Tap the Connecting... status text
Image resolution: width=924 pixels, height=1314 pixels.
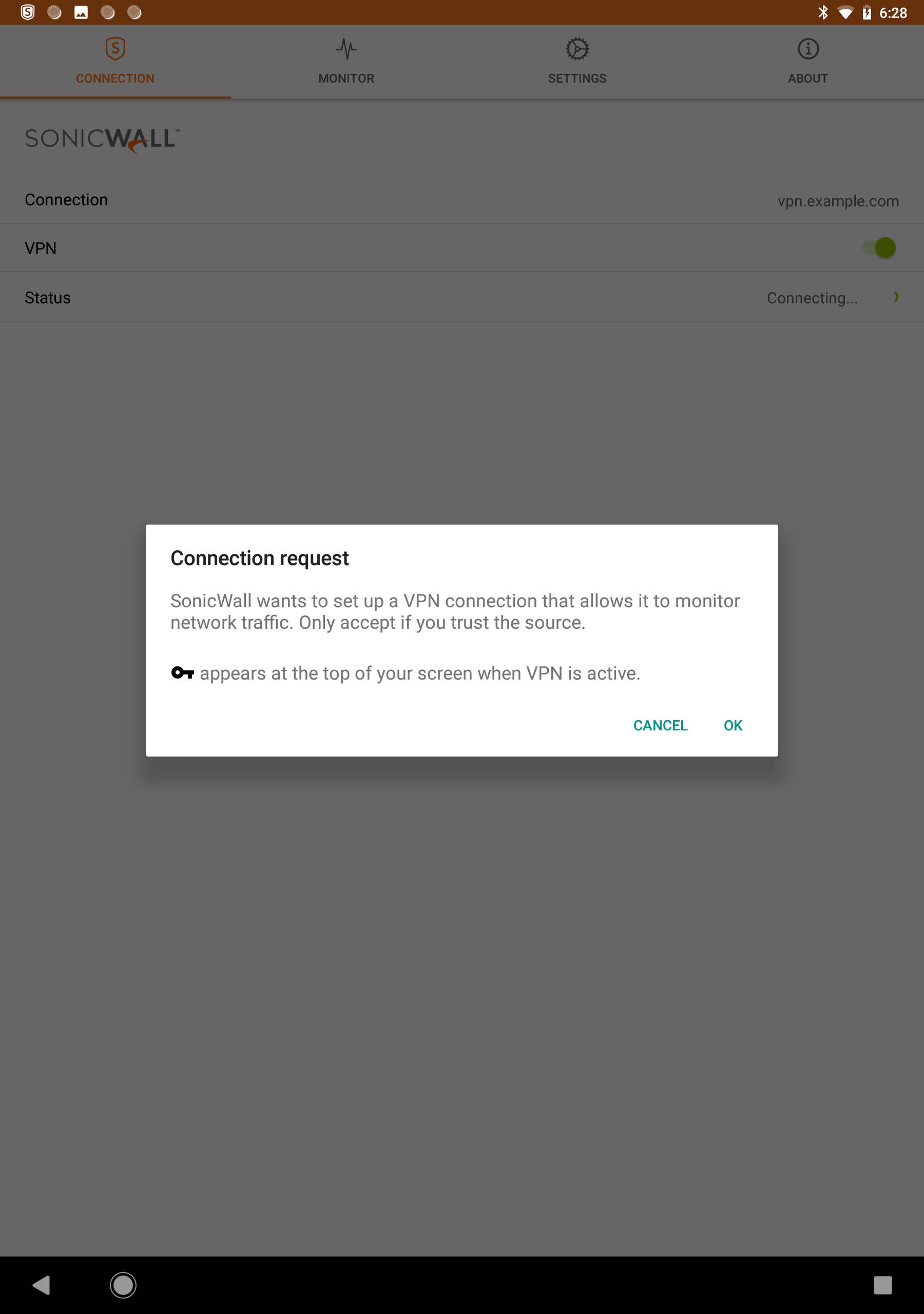click(812, 298)
